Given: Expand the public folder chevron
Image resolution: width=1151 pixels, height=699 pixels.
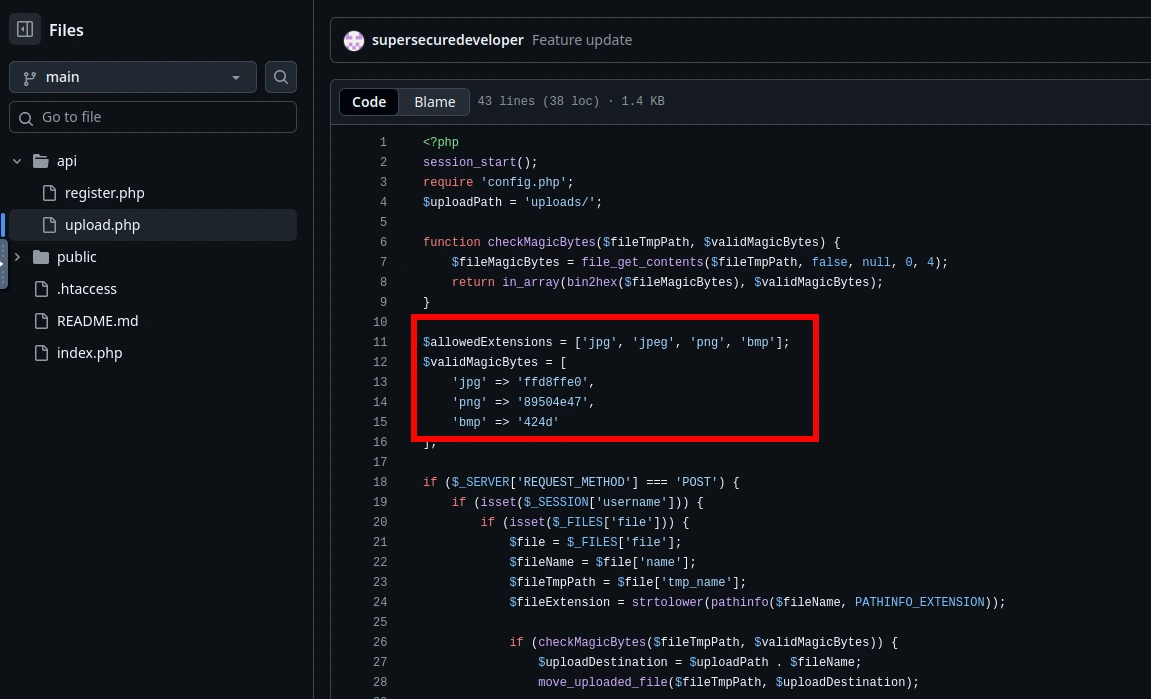Looking at the screenshot, I should click(x=17, y=257).
